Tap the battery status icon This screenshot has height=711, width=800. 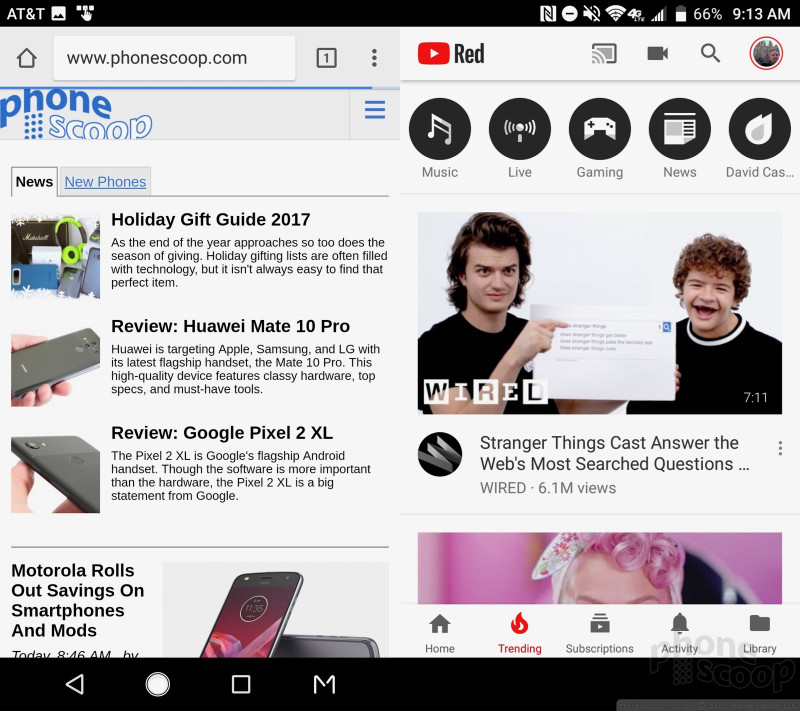click(x=681, y=14)
